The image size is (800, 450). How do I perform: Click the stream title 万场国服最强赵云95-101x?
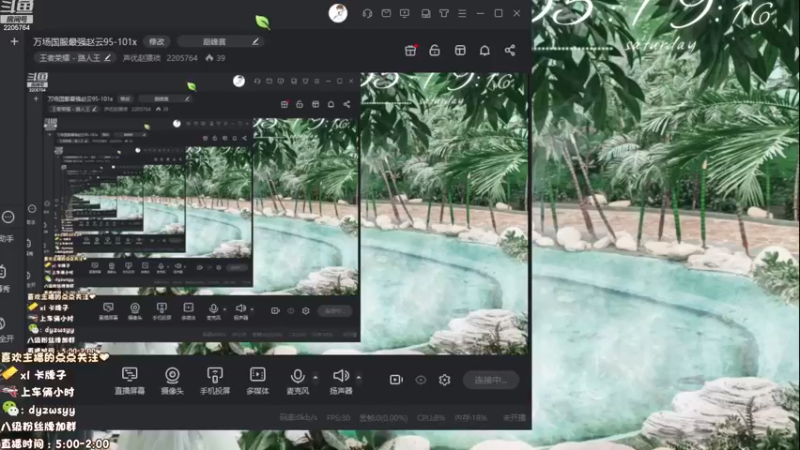[x=85, y=41]
